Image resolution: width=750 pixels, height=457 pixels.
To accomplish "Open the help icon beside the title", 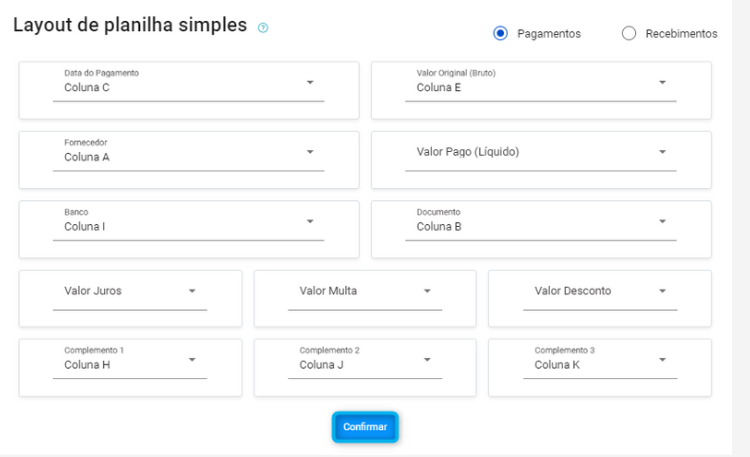I will 263,28.
